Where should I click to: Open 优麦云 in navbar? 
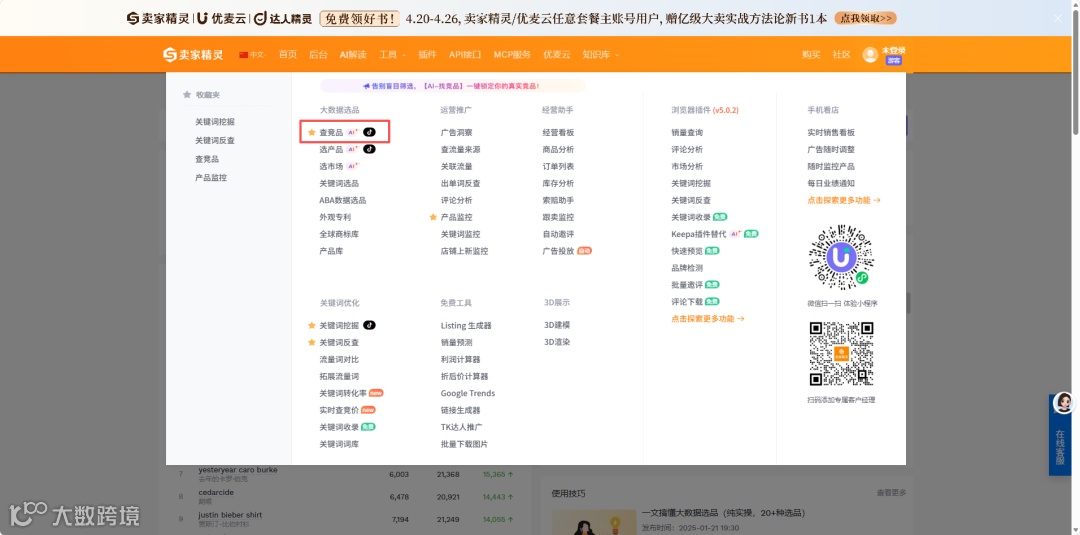[x=557, y=54]
